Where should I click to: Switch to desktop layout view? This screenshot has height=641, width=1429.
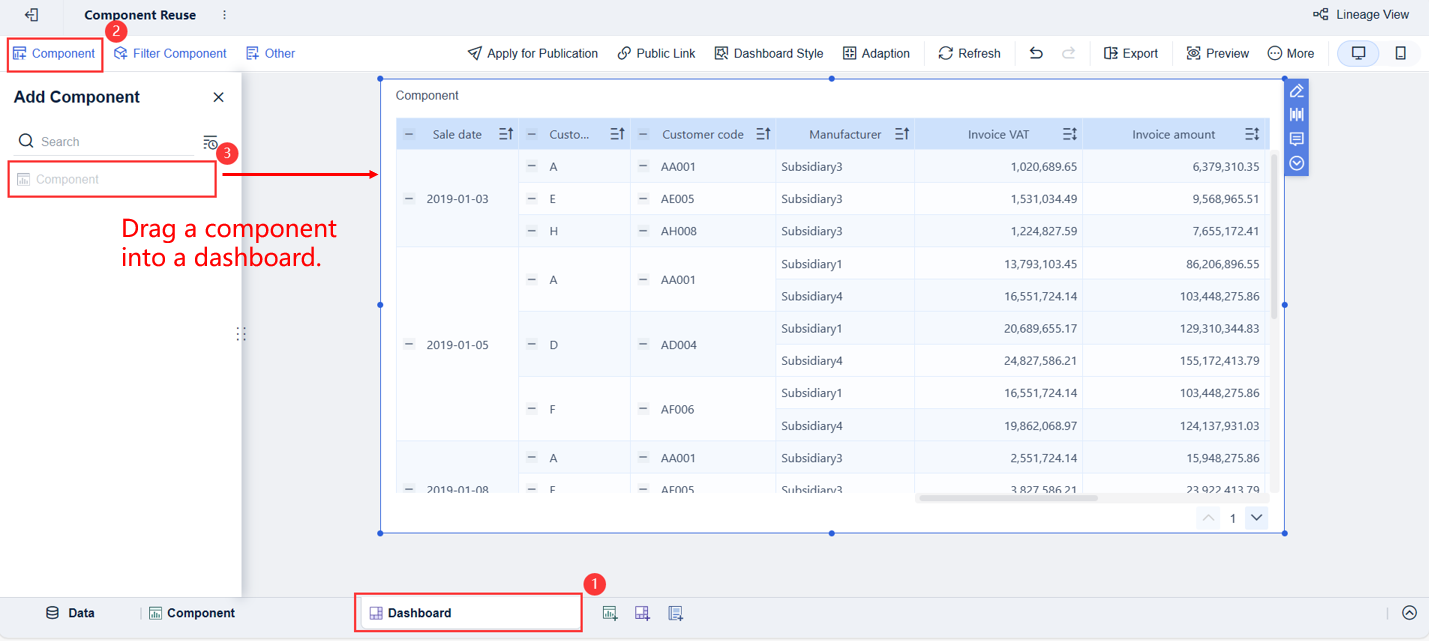click(x=1358, y=53)
